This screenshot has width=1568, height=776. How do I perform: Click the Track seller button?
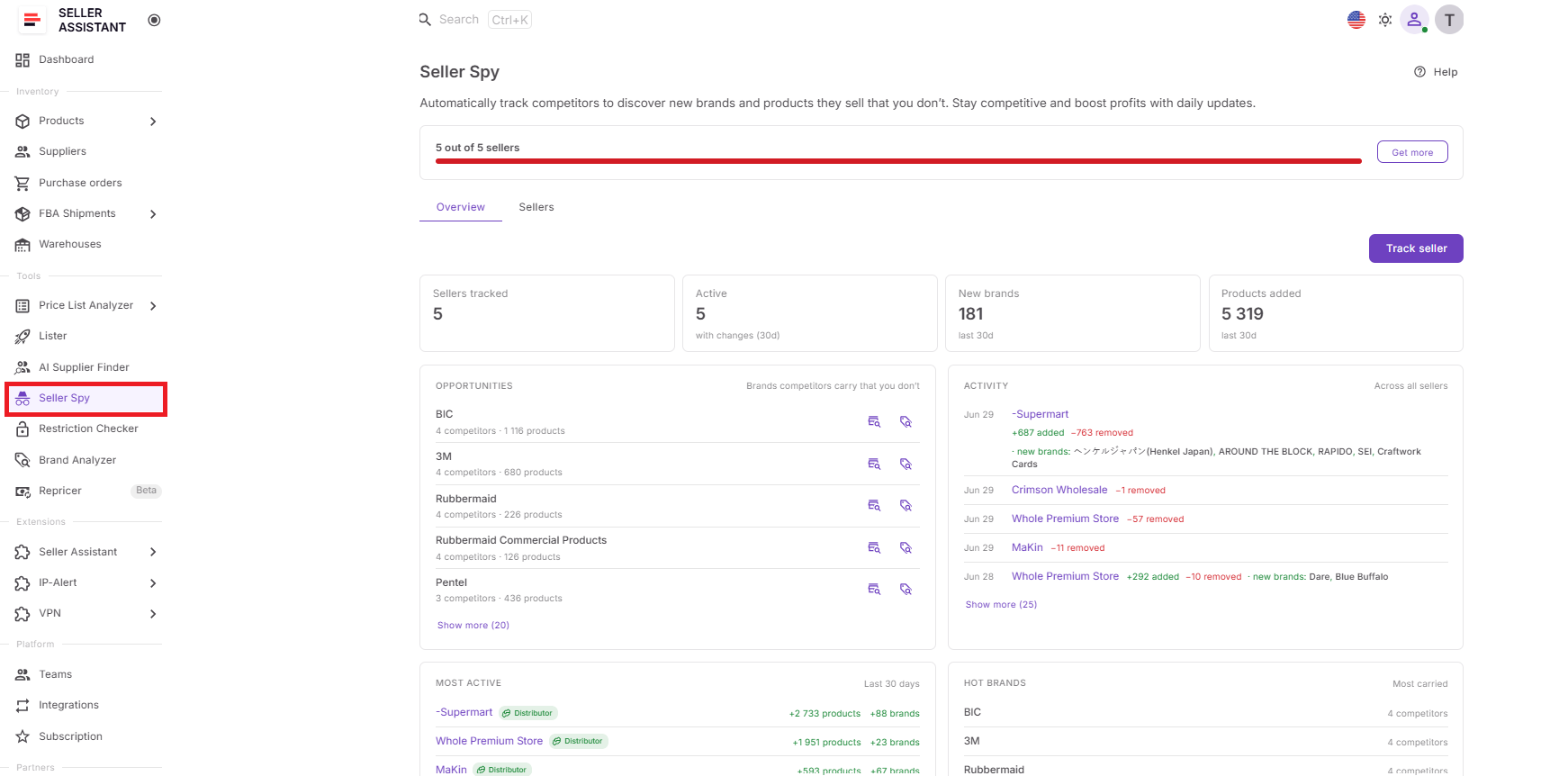pos(1416,248)
